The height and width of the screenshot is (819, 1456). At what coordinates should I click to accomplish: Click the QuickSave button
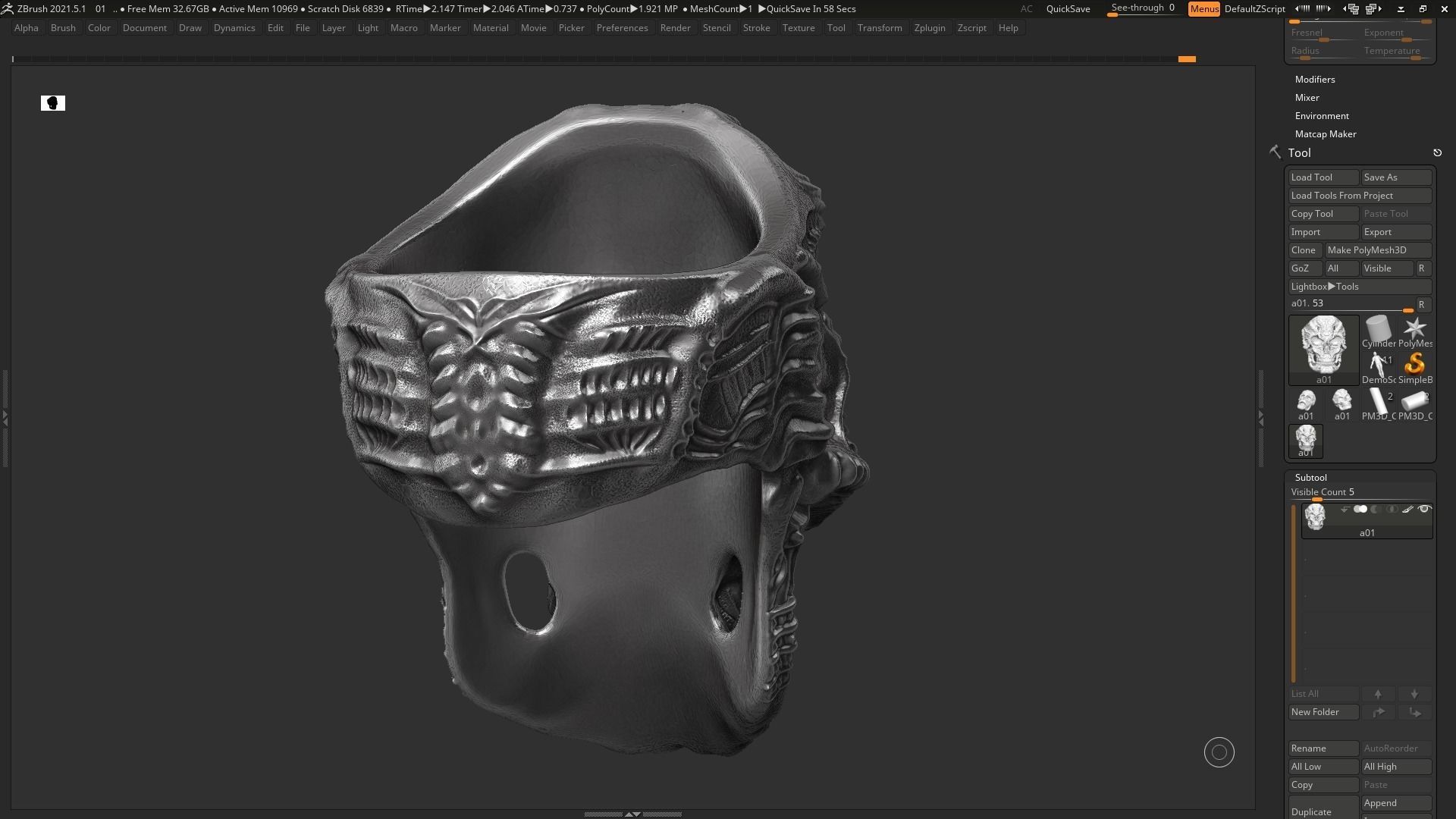pyautogui.click(x=1068, y=9)
